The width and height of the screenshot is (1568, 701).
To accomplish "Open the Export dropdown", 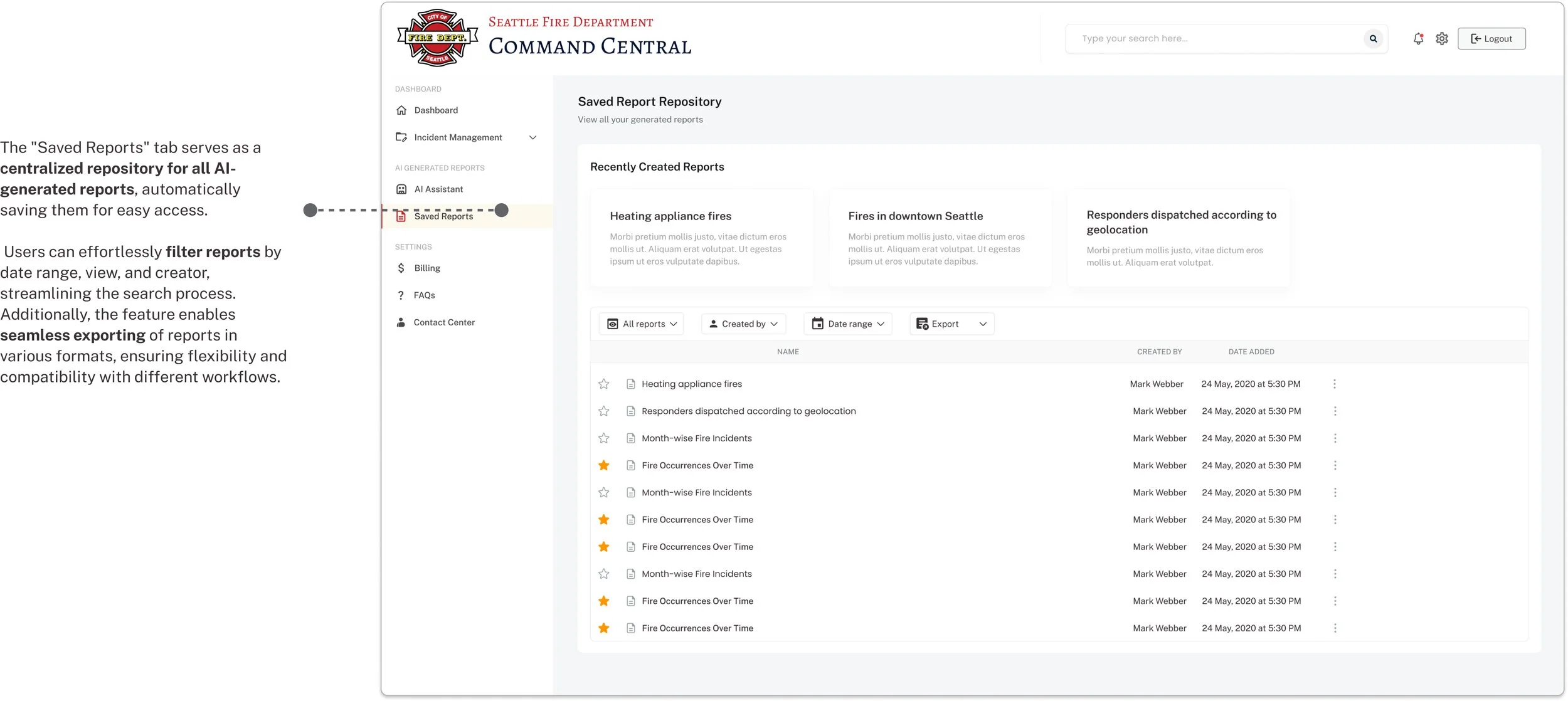I will click(951, 324).
